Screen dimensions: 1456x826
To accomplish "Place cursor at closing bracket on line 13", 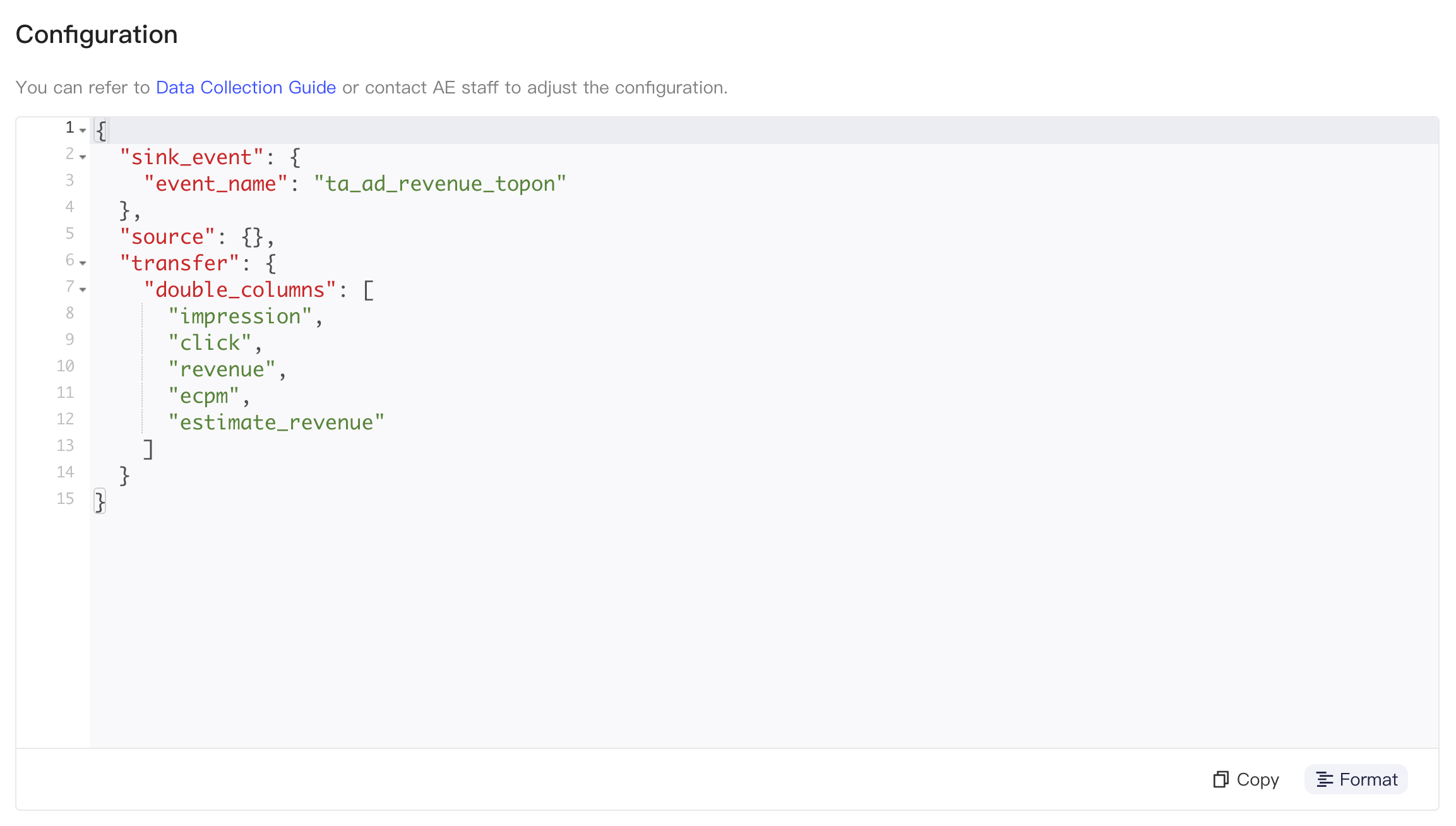I will [148, 449].
